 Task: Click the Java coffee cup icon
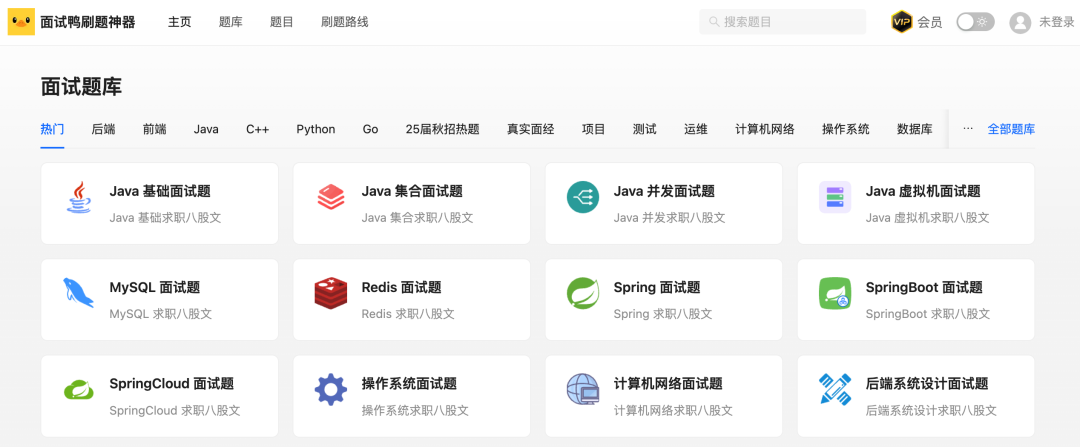click(x=79, y=197)
